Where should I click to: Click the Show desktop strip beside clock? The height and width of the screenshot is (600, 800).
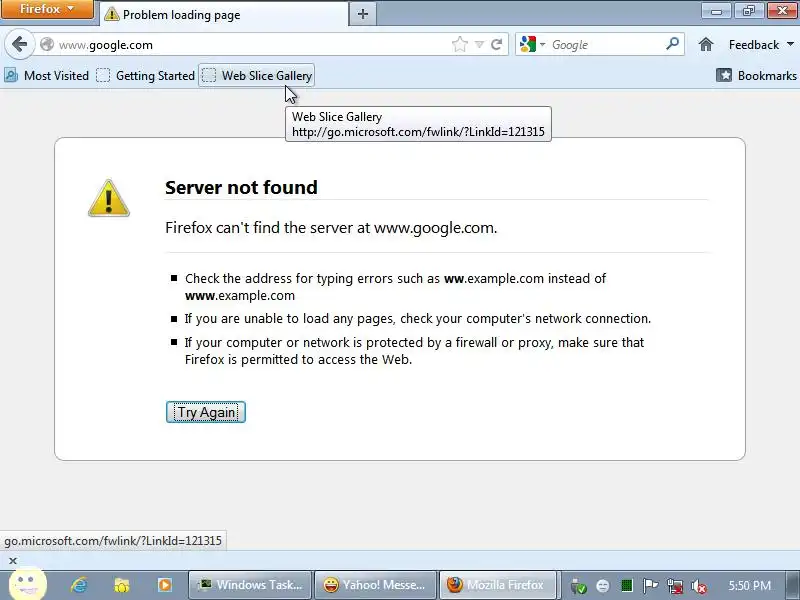794,585
